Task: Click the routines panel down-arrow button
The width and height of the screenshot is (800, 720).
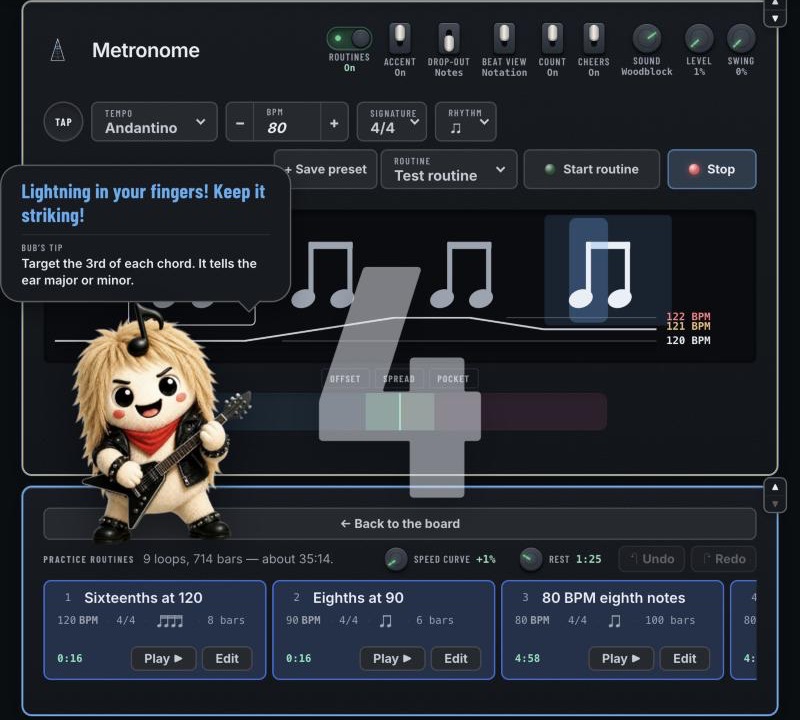Action: coord(775,504)
